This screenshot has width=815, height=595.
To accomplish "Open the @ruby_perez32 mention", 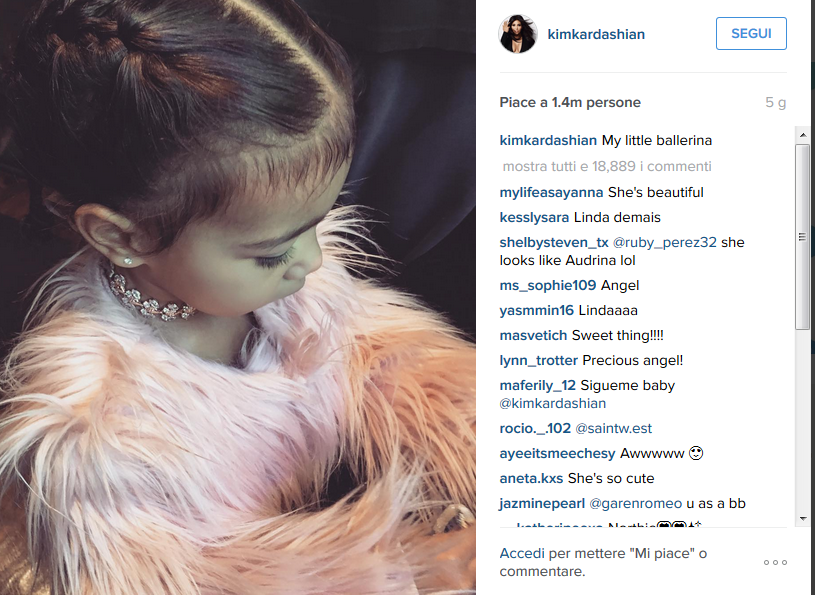I will coord(664,242).
